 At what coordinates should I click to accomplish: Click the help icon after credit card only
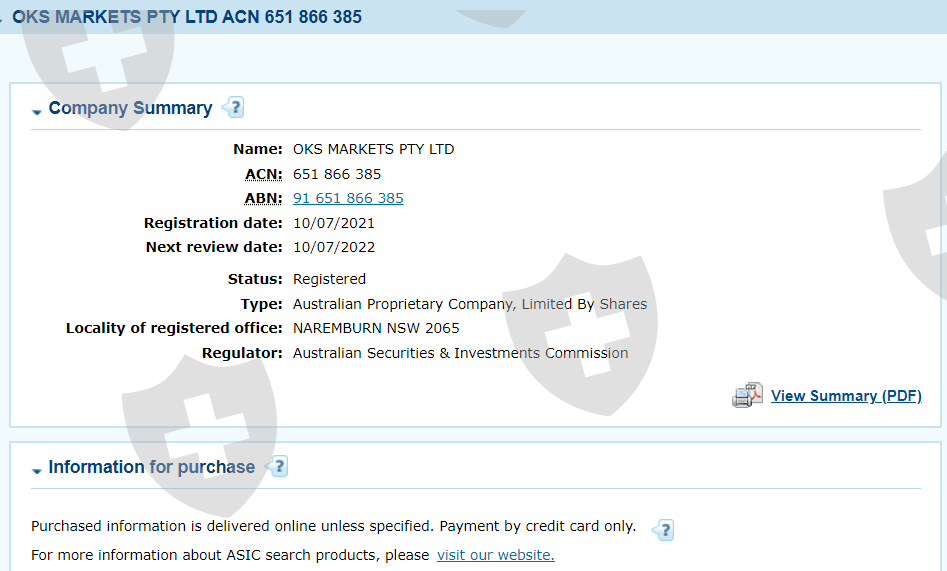coord(662,530)
